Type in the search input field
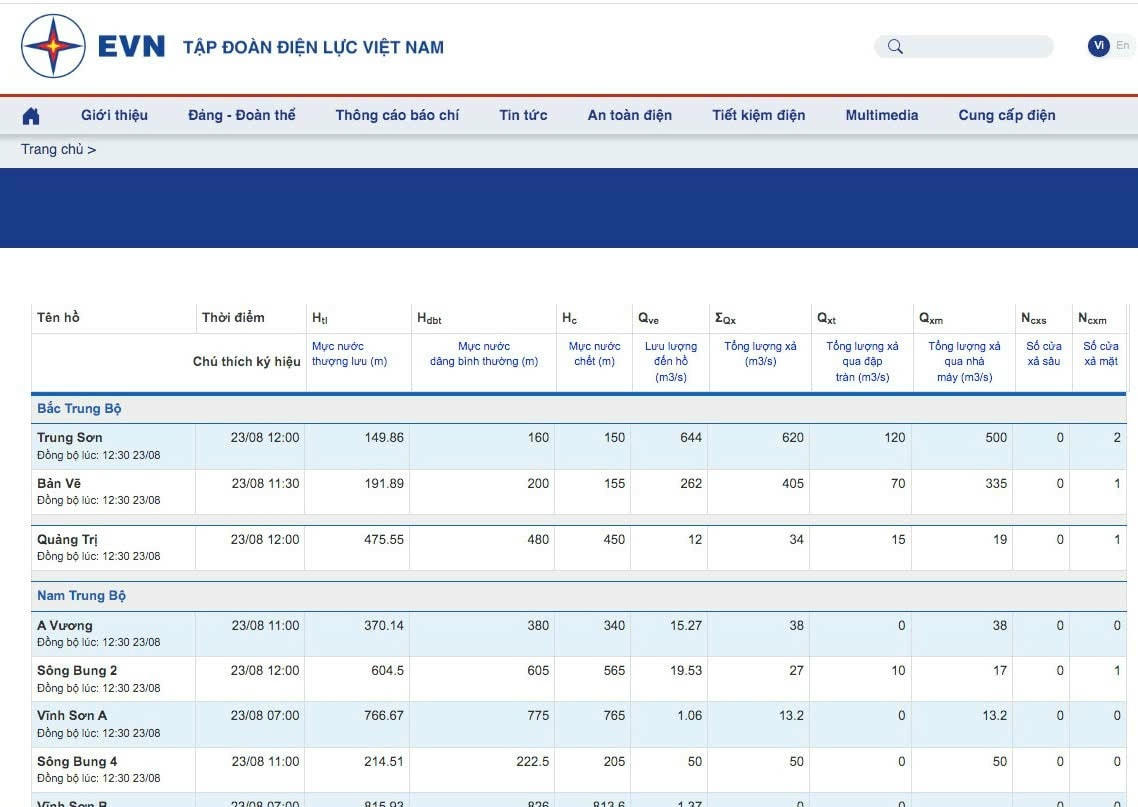This screenshot has height=807, width=1138. tap(977, 46)
